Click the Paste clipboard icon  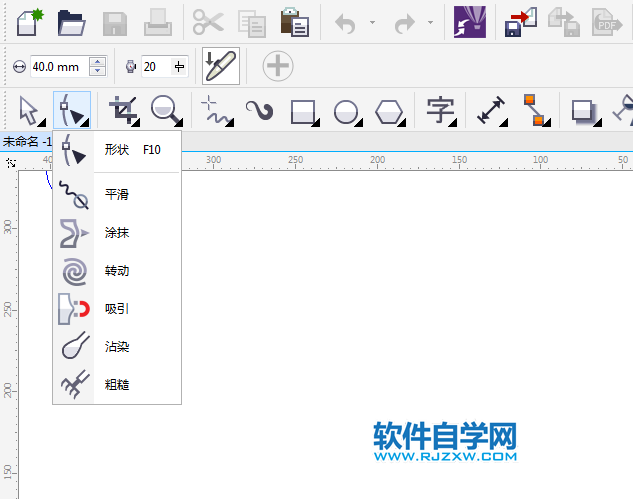[x=294, y=22]
